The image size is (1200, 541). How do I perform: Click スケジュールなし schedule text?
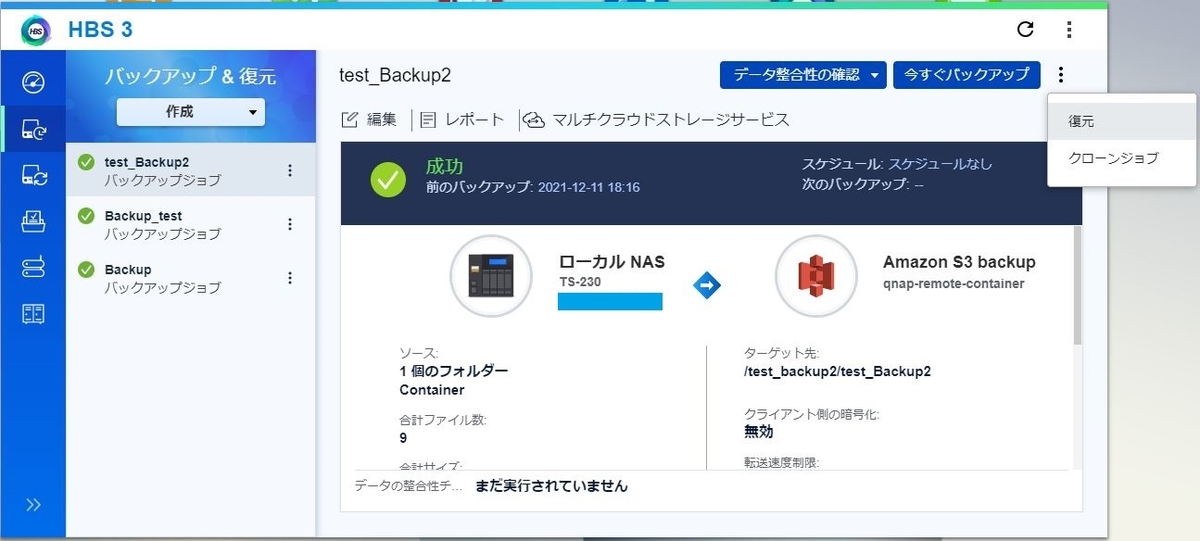coord(940,164)
